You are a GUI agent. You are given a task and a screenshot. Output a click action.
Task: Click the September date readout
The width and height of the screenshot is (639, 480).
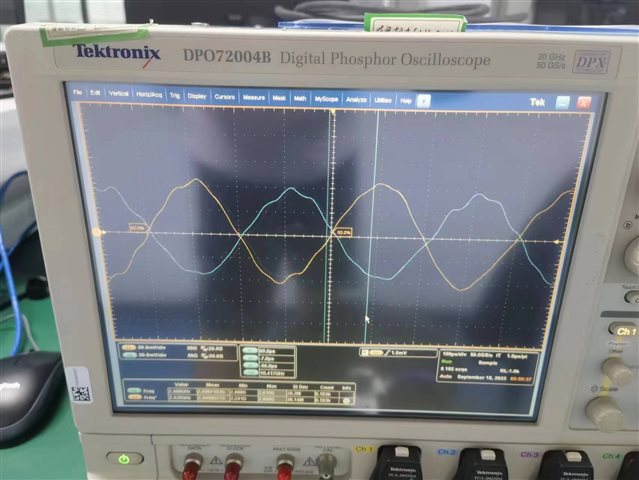[480, 377]
